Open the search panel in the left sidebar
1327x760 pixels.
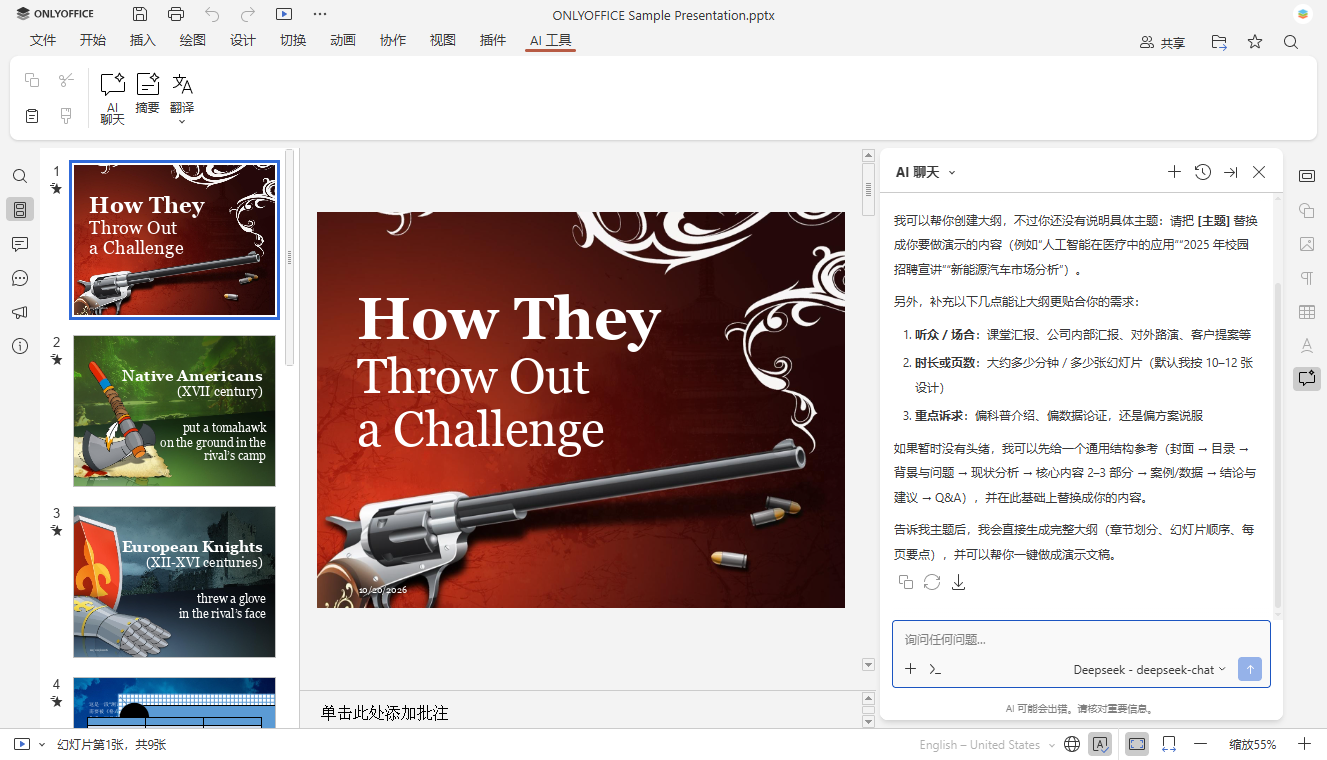click(x=20, y=176)
